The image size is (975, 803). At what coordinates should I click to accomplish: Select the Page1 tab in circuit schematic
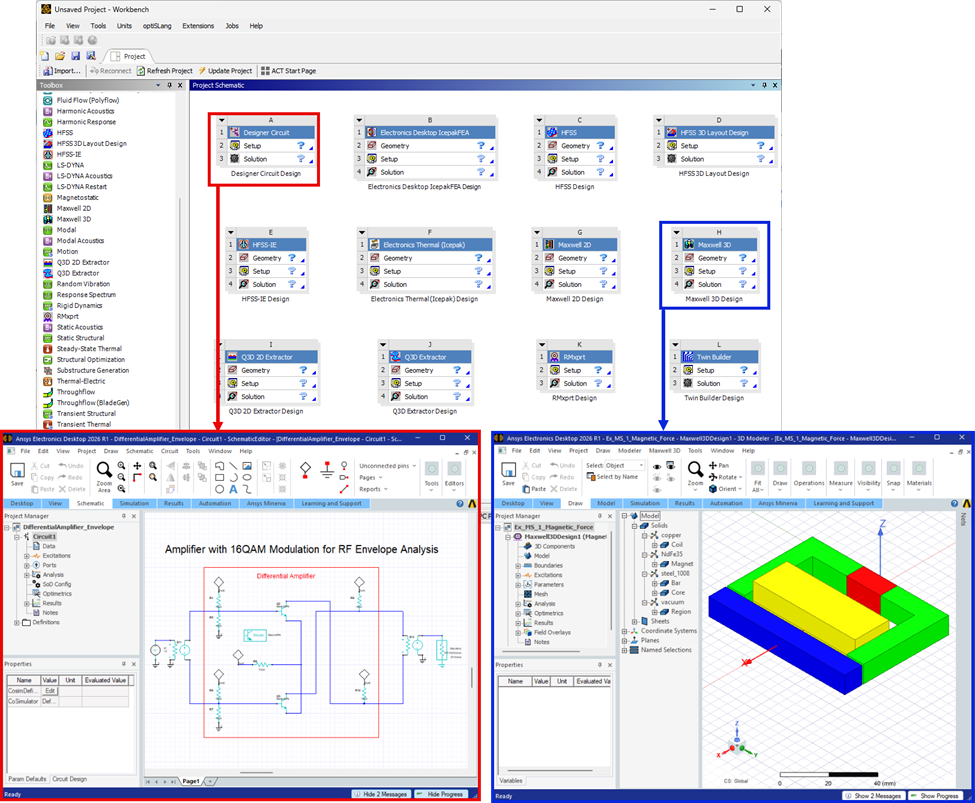(x=191, y=781)
